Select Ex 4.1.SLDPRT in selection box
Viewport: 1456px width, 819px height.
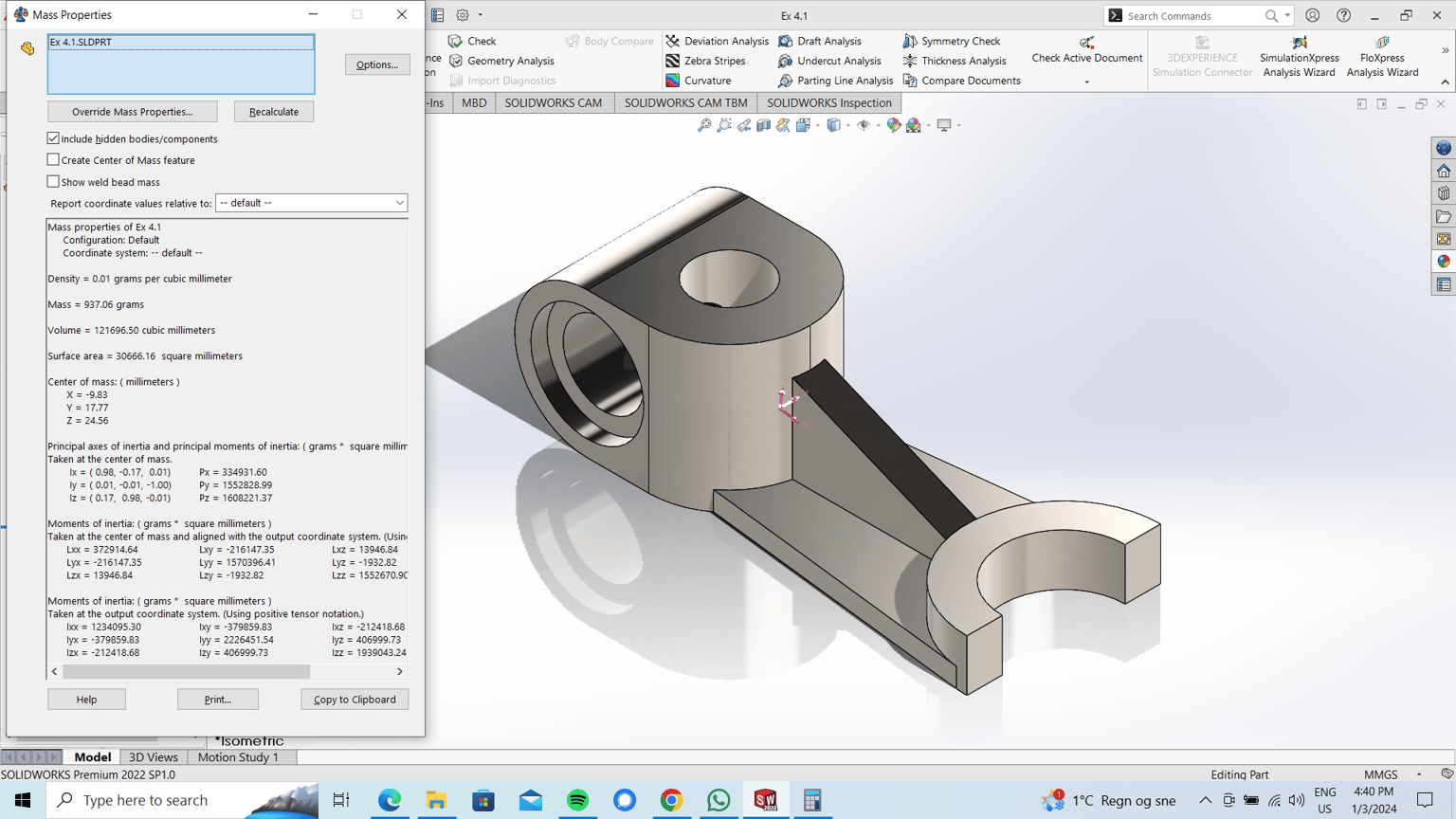coord(180,42)
